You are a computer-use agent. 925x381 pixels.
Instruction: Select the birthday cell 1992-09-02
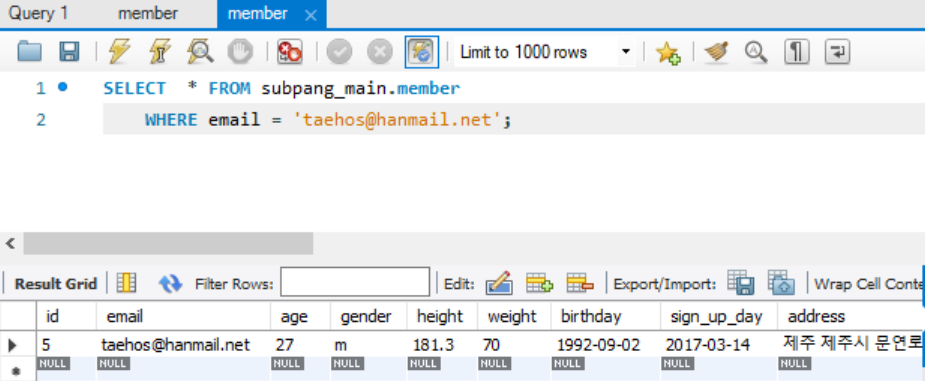point(606,344)
